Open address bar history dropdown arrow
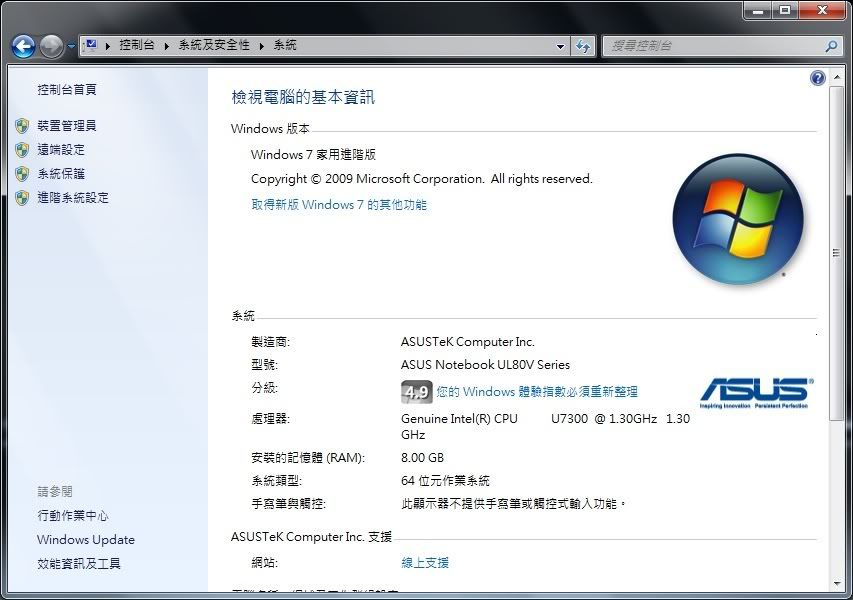The height and width of the screenshot is (600, 853). [x=560, y=47]
